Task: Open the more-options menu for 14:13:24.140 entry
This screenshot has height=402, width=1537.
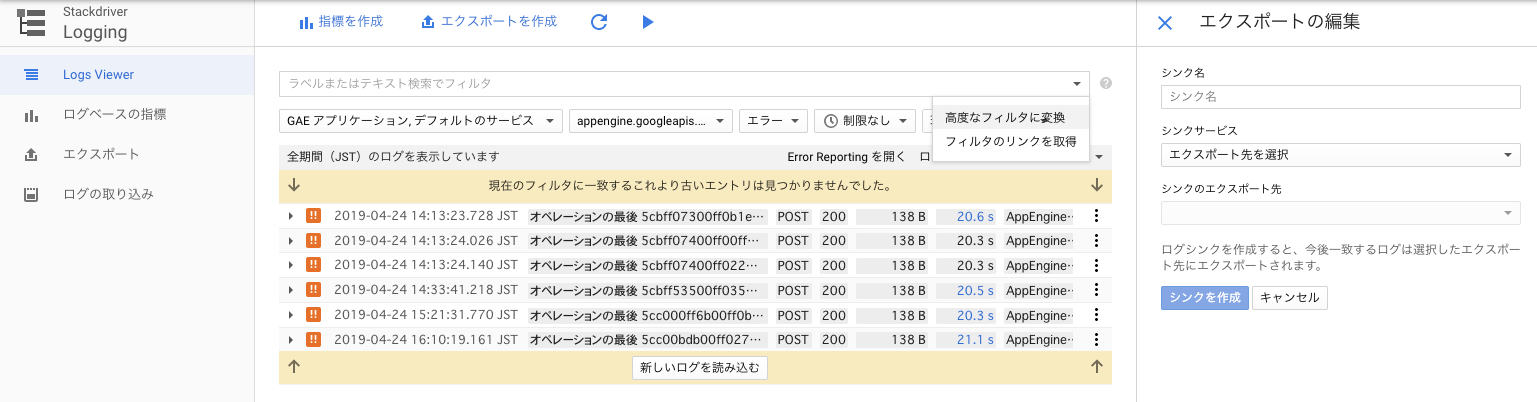Action: (1096, 265)
